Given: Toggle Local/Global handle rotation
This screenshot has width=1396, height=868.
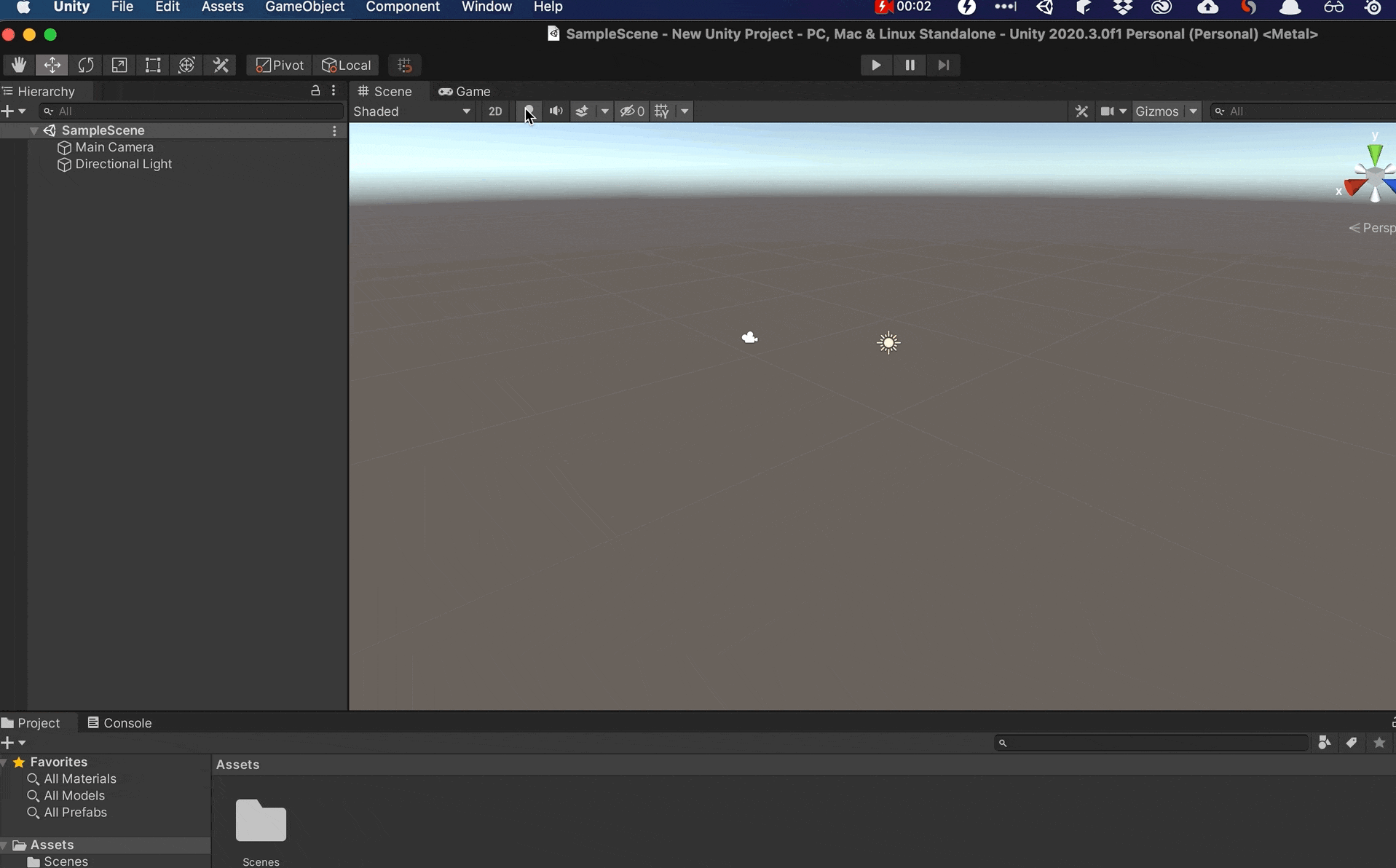Looking at the screenshot, I should tap(347, 65).
